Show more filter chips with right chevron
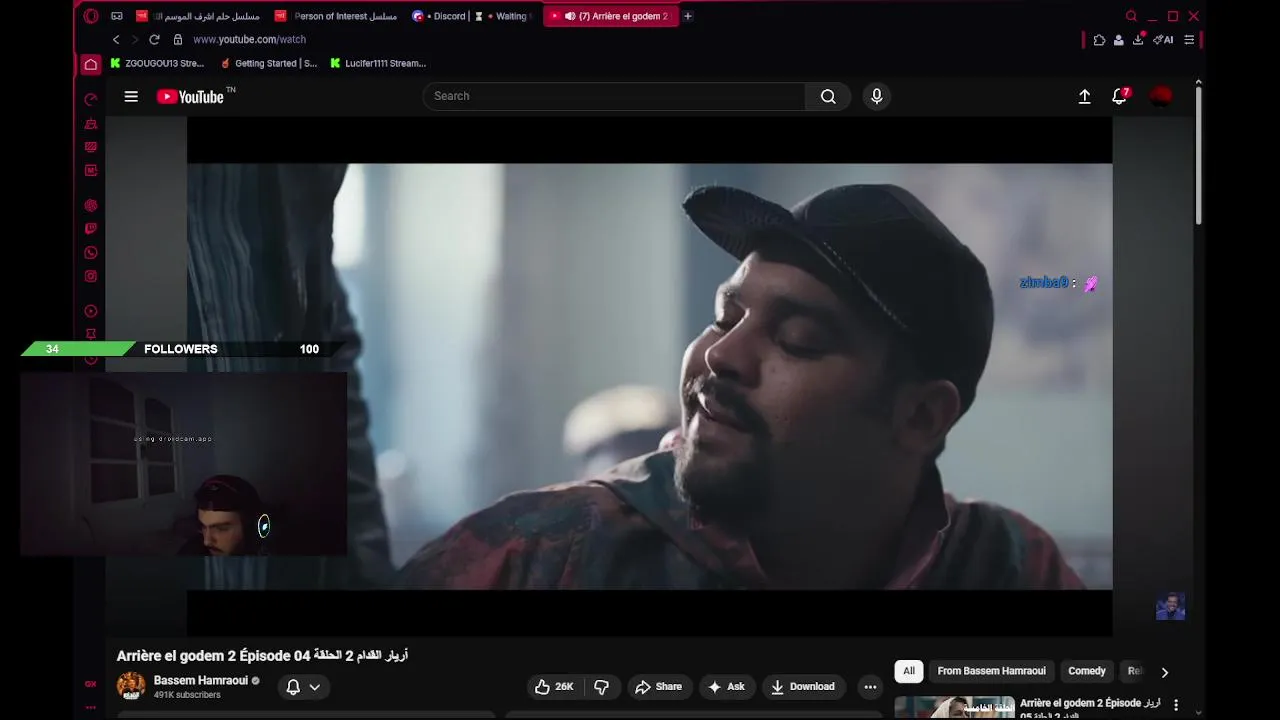The image size is (1280, 720). click(x=1164, y=672)
